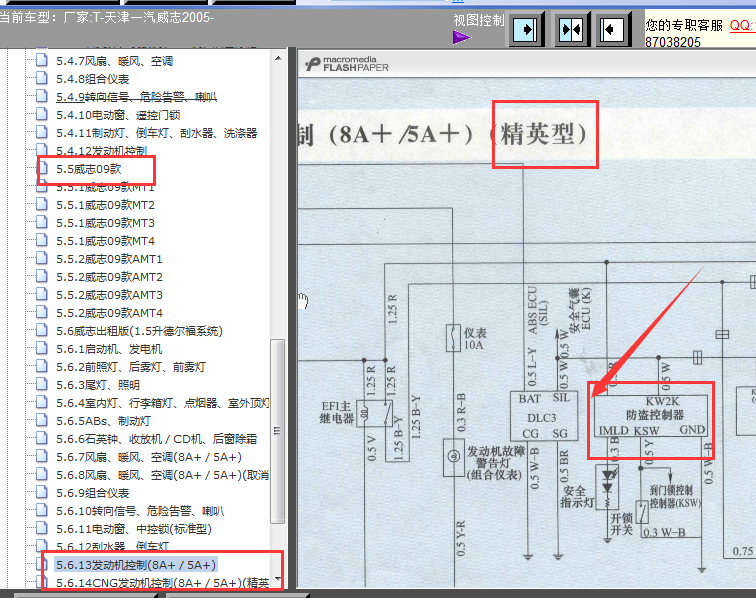This screenshot has width=756, height=598.
Task: Open 5.6.2前照灯、后雾灯、前雾灯
Action: tap(131, 367)
